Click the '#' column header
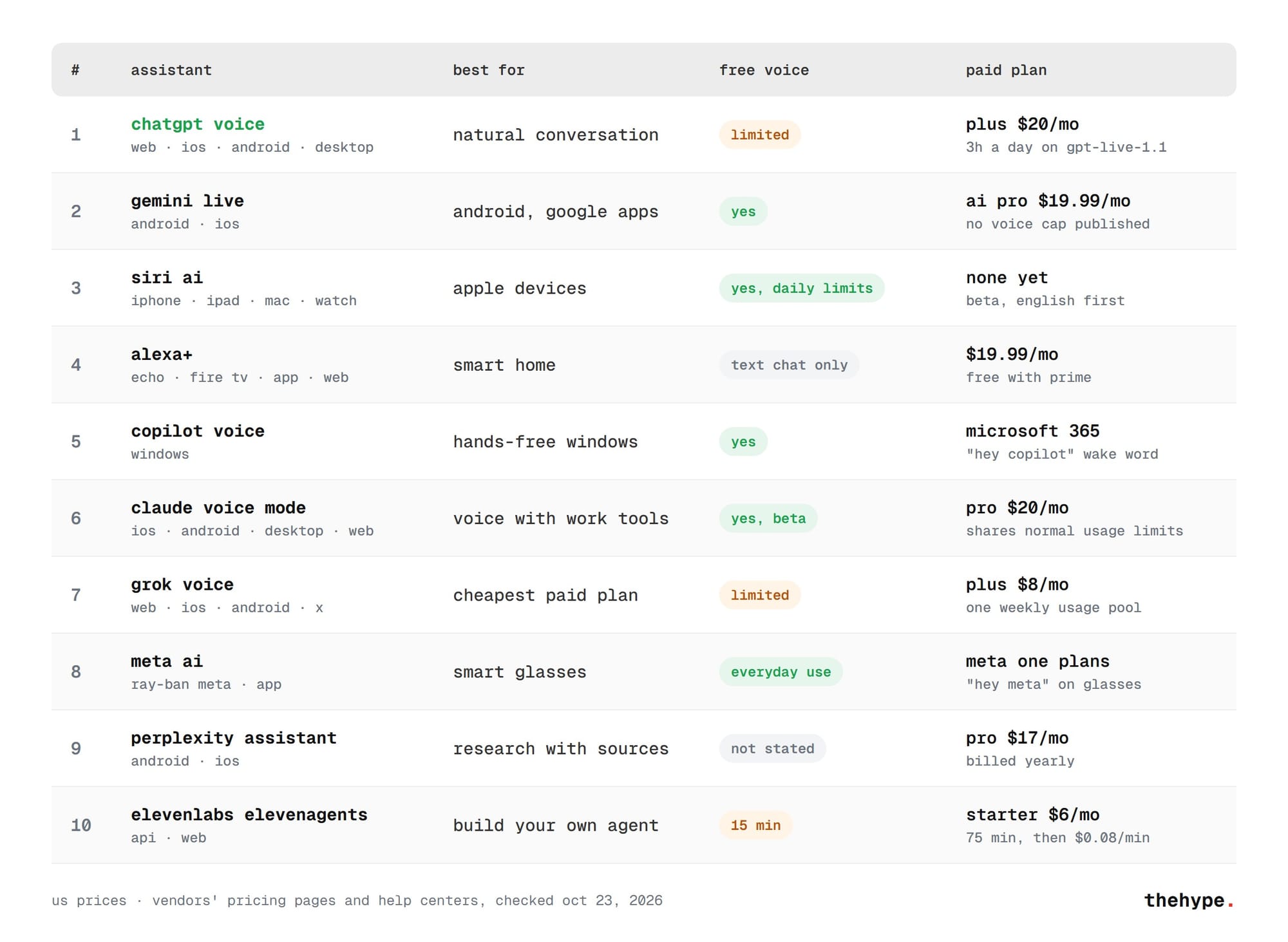 (x=75, y=70)
